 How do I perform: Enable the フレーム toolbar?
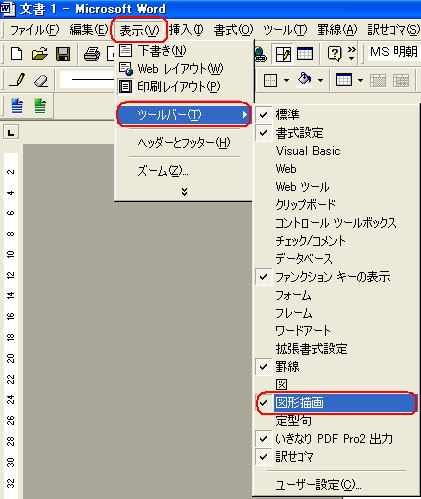tap(337, 313)
